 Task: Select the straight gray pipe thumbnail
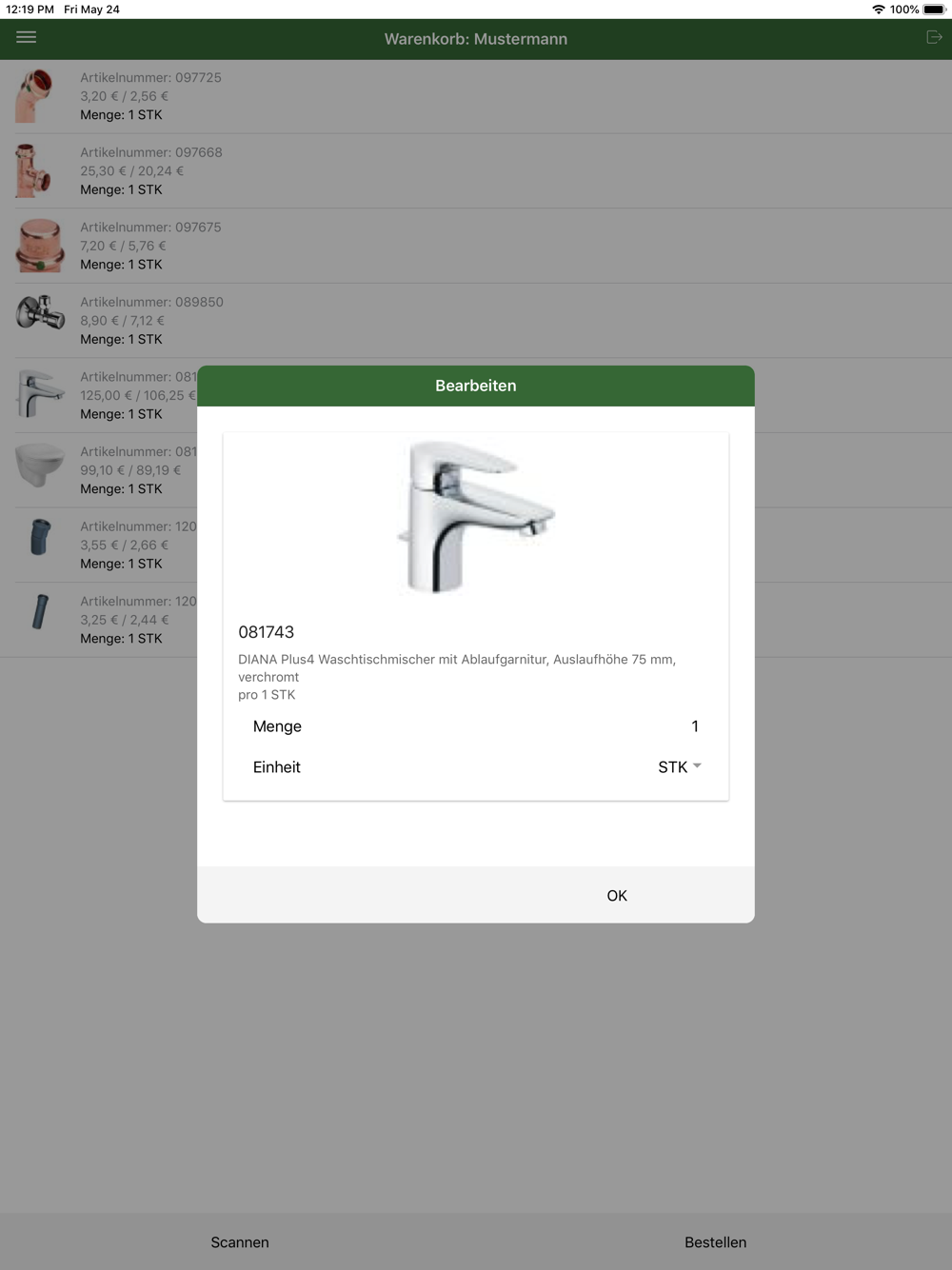40,620
